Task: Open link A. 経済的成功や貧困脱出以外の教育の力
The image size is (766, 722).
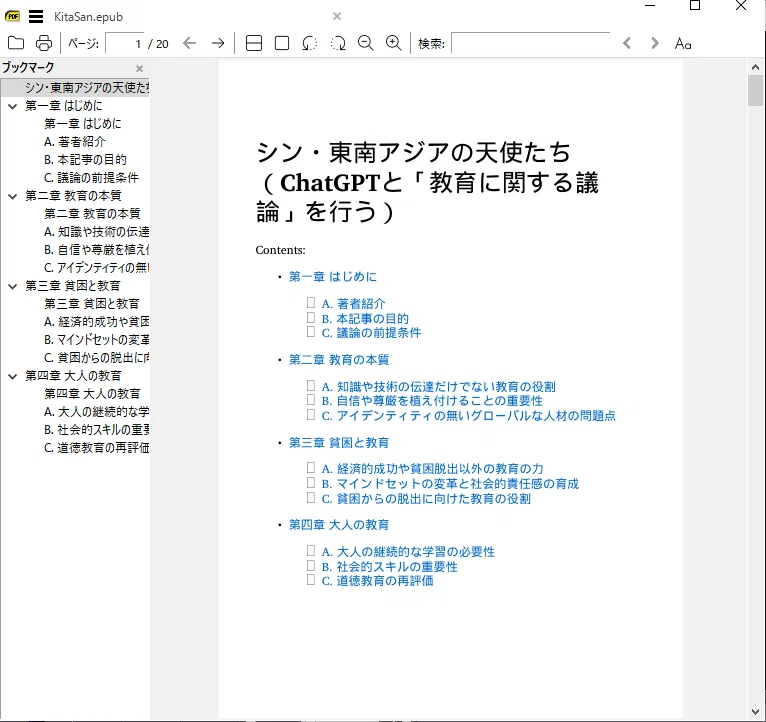Action: click(x=432, y=469)
